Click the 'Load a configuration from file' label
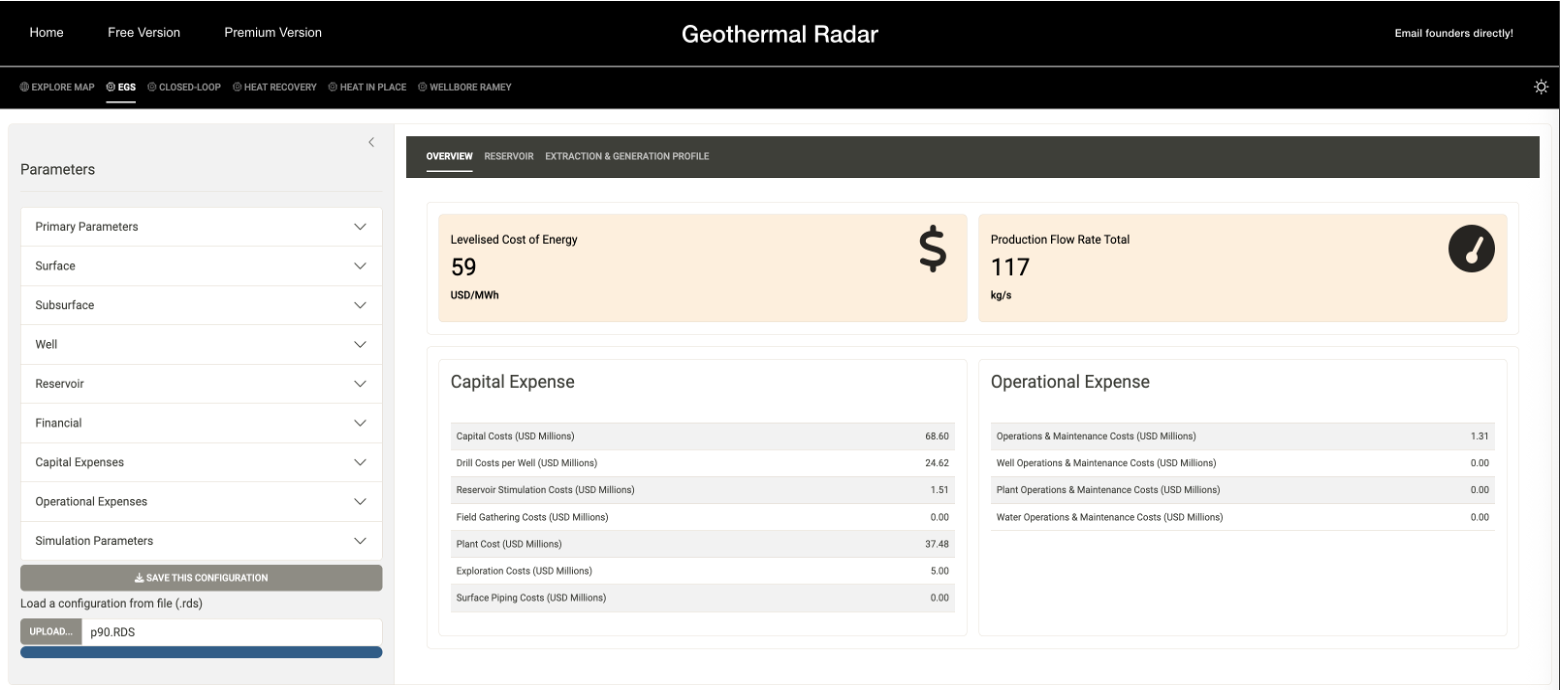This screenshot has height=690, width=1560. [112, 603]
